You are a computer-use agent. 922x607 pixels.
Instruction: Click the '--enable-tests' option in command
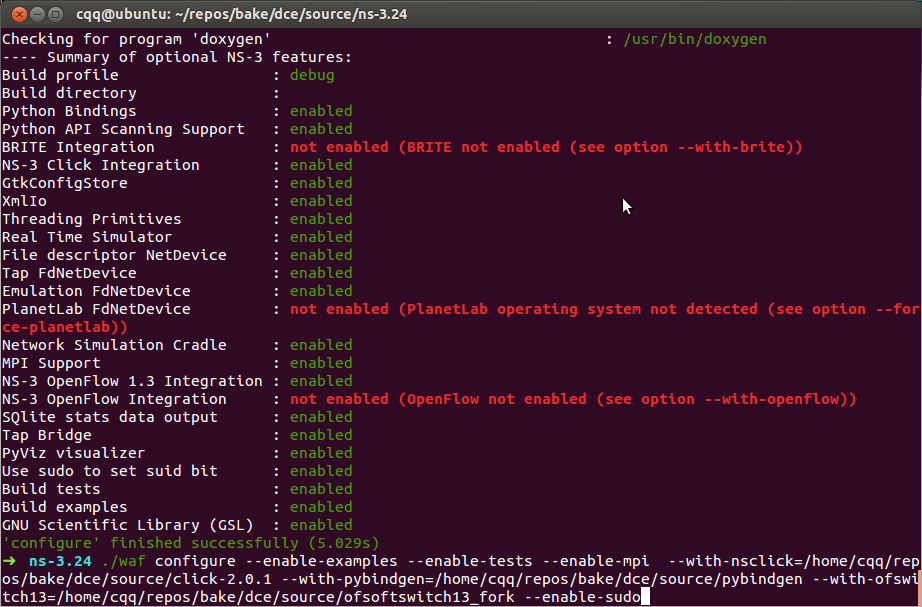470,561
